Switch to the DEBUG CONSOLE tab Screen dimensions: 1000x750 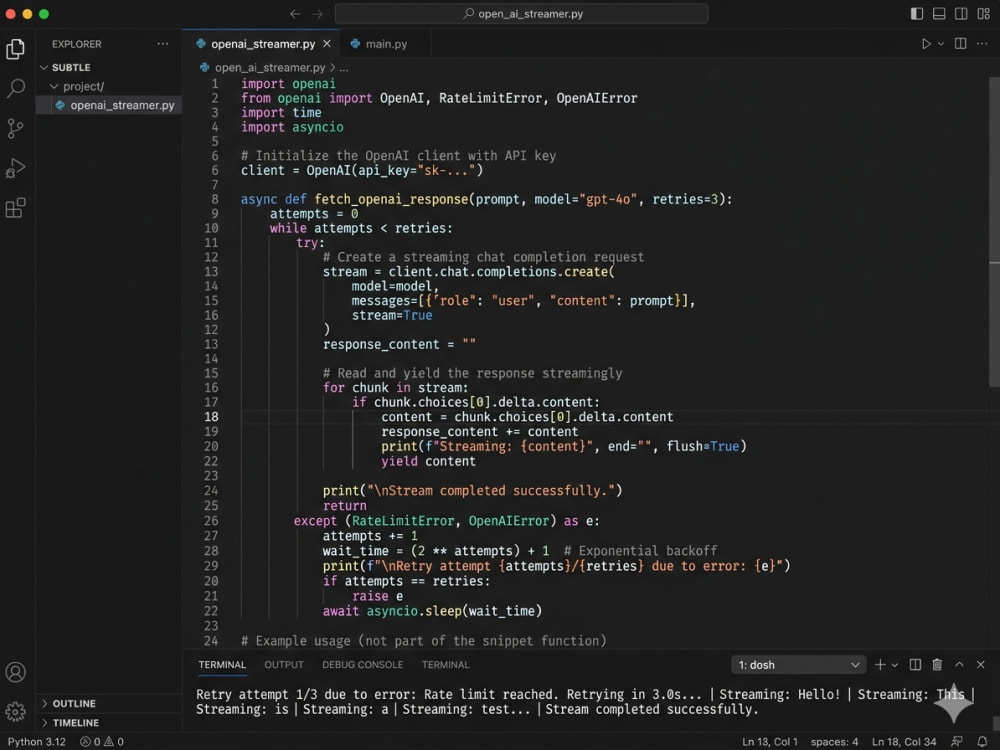click(x=362, y=665)
